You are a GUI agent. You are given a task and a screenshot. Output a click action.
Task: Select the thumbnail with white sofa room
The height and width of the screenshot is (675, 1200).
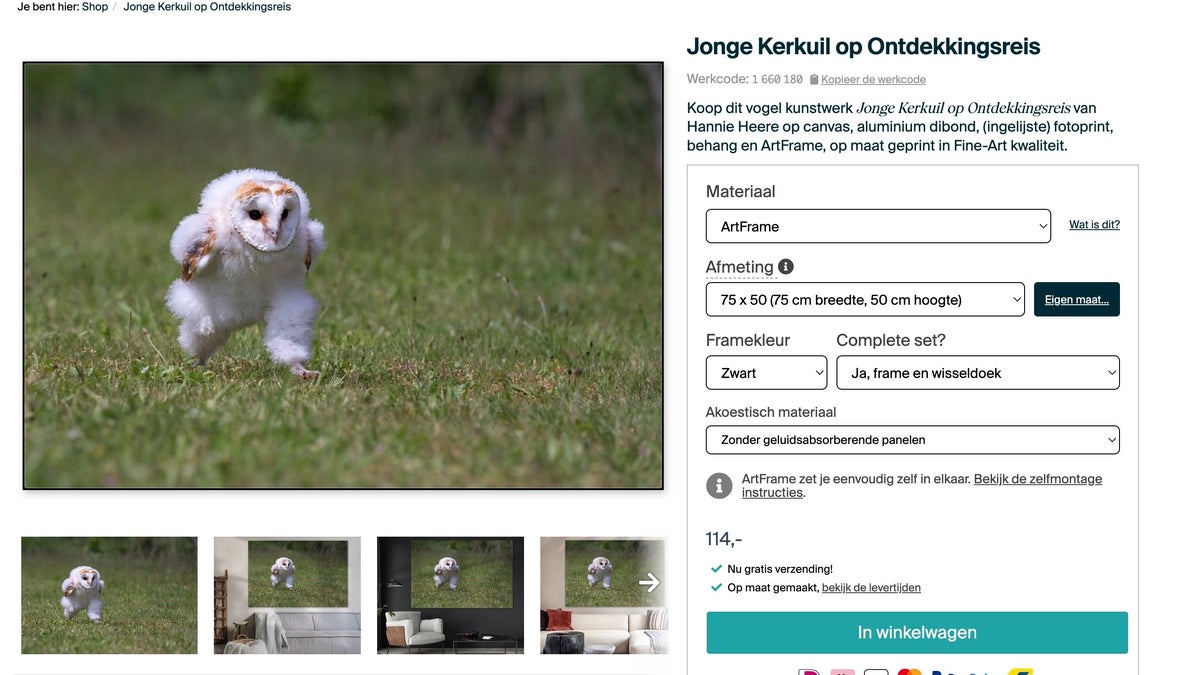[287, 595]
